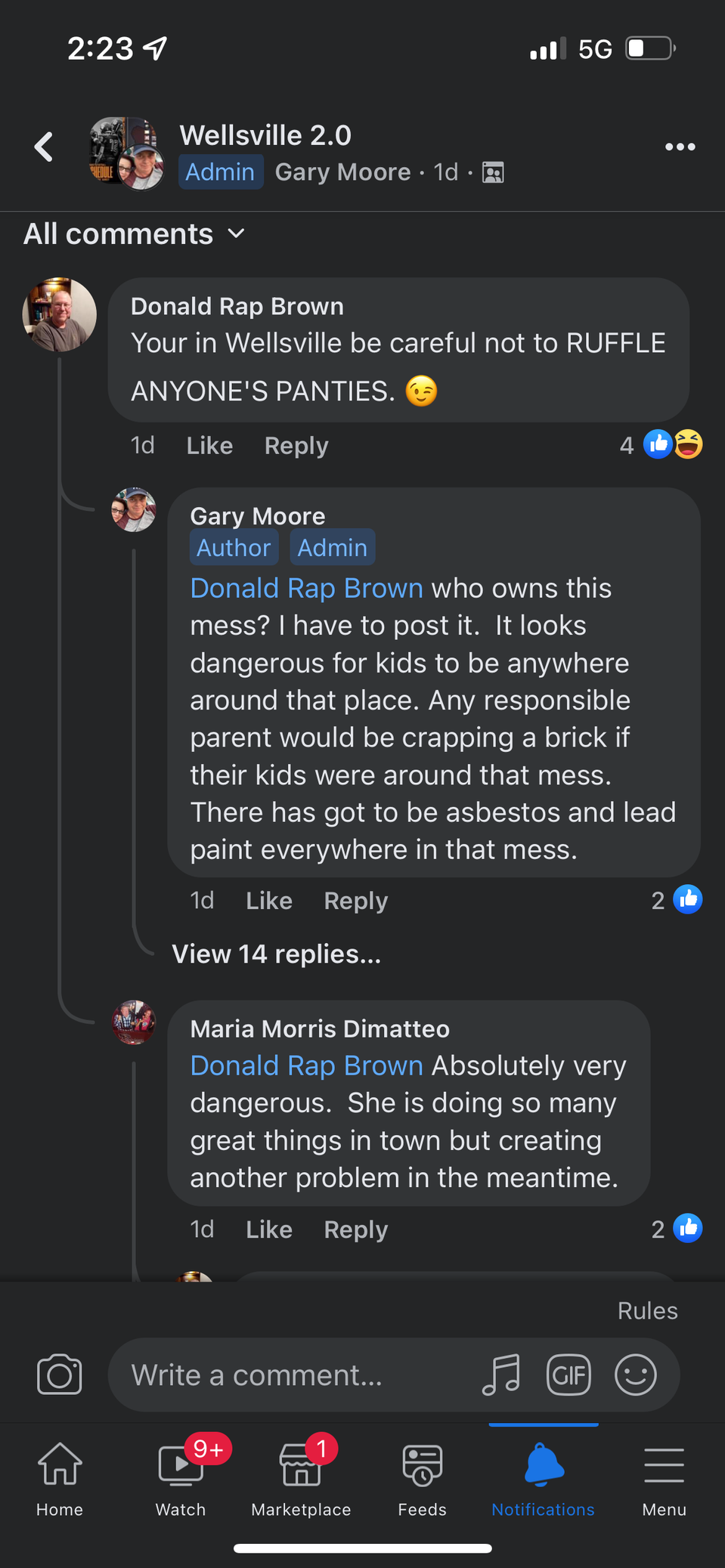Expand the All comments sort dropdown

click(x=135, y=233)
